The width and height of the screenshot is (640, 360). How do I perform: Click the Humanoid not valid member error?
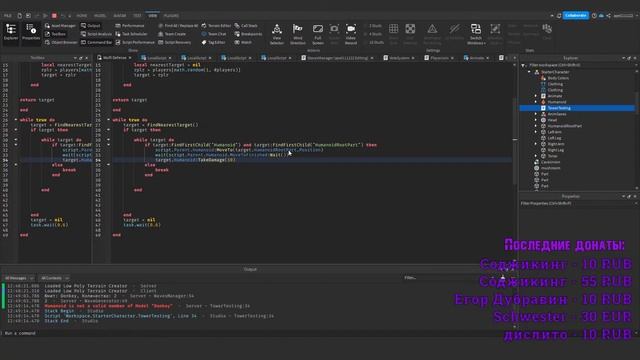pos(108,306)
